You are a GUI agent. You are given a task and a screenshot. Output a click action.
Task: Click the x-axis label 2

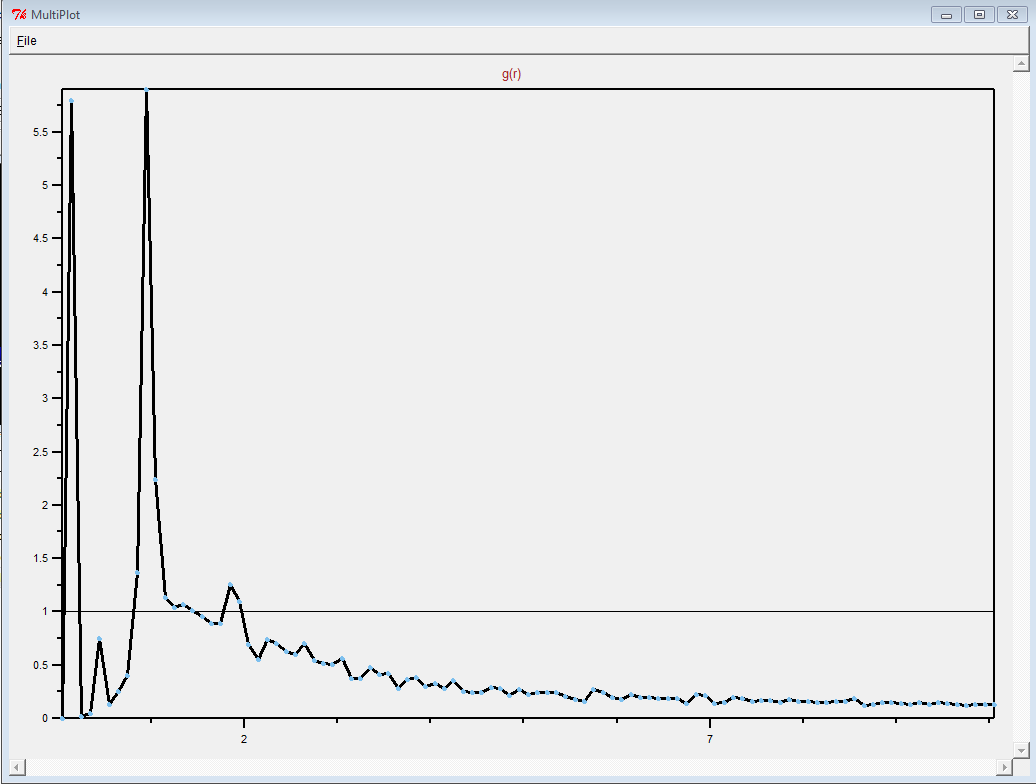(244, 739)
